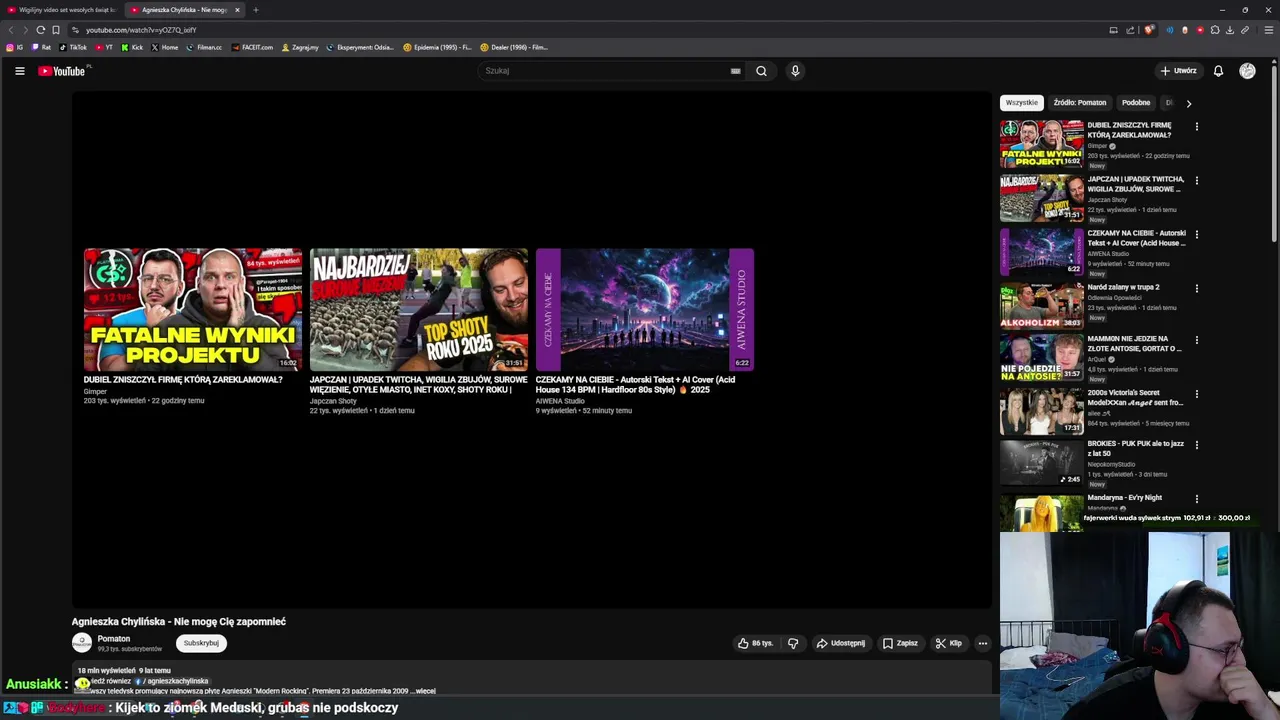1280x720 pixels.
Task: Open the TikTok bookmark
Action: 73,47
